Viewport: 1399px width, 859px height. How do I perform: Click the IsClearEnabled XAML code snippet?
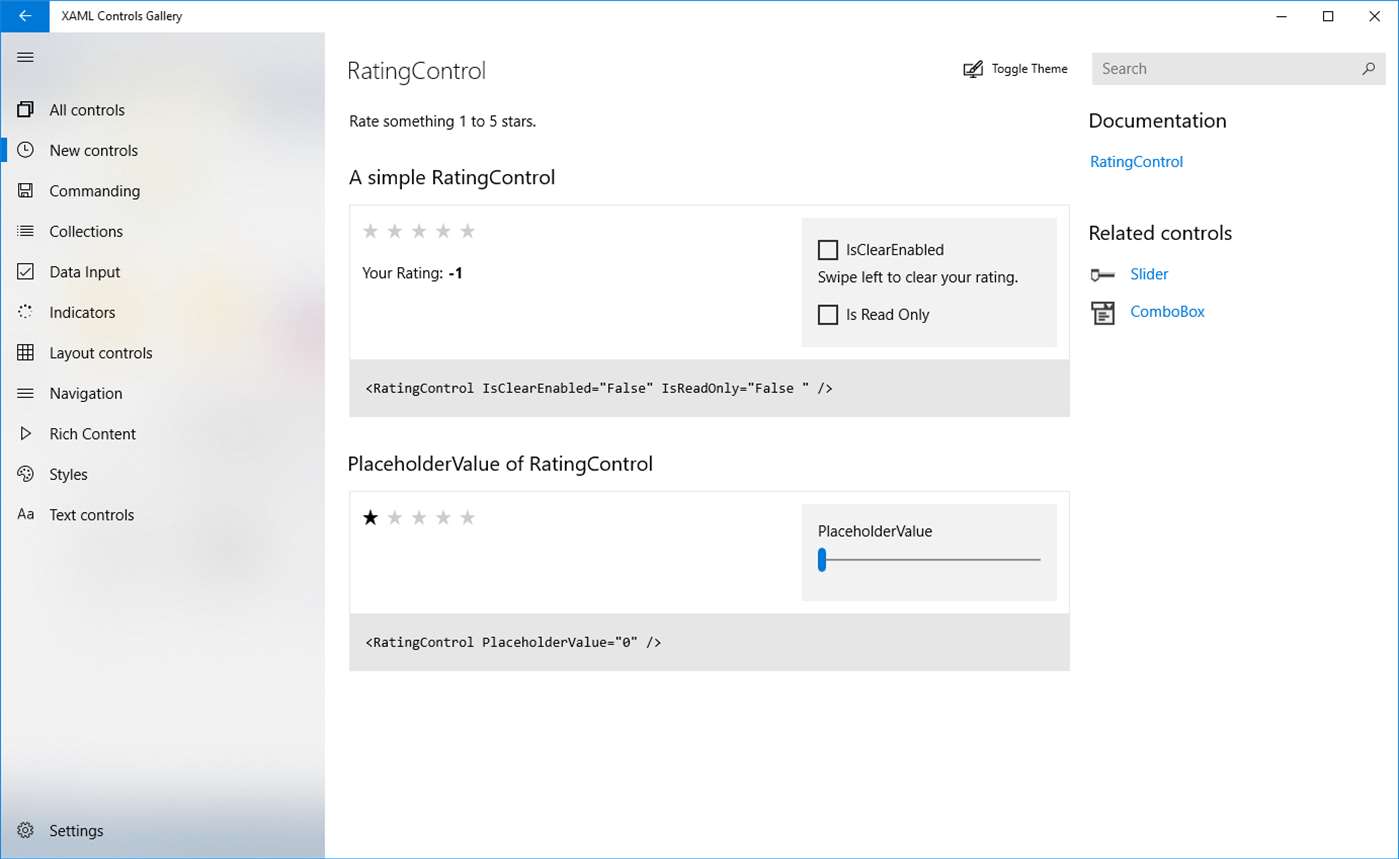pos(599,388)
